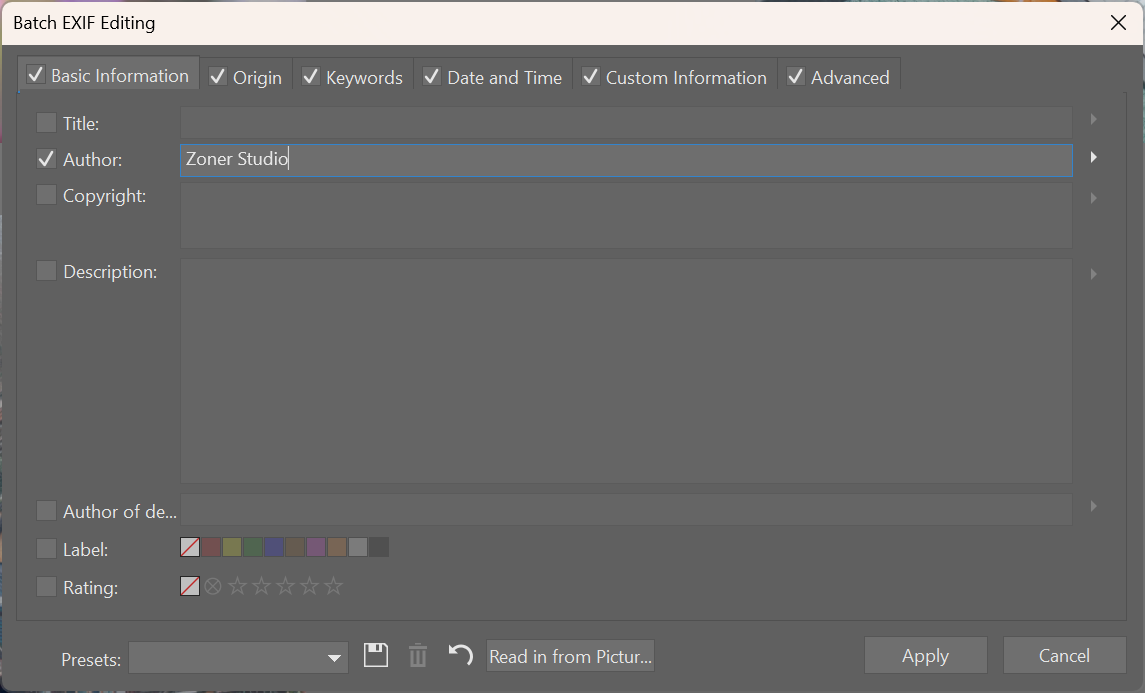Click the Cancel button
This screenshot has height=693, width=1145.
1064,655
